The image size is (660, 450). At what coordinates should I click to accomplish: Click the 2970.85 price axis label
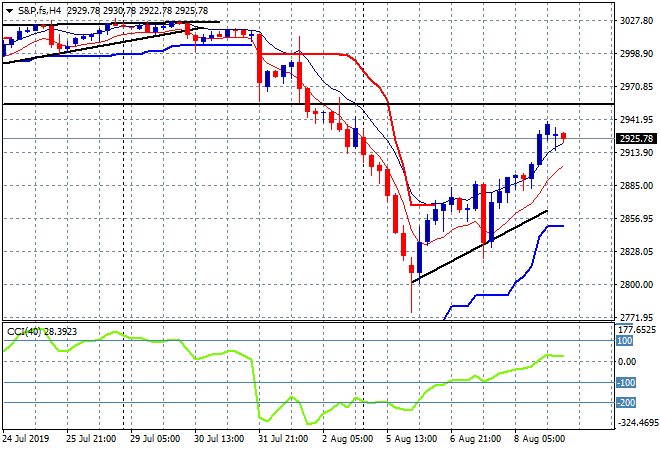click(636, 87)
